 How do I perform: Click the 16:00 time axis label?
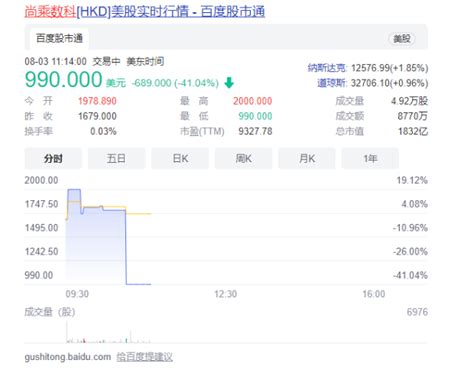point(374,294)
